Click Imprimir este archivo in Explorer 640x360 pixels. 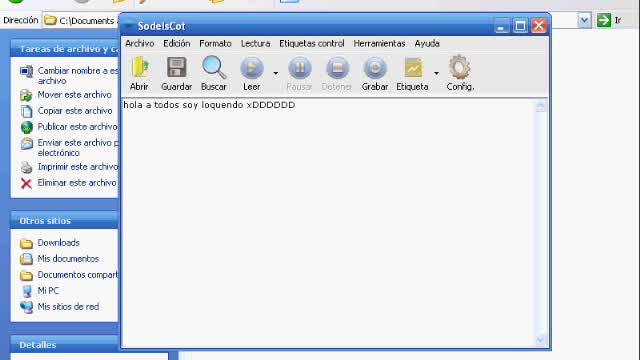(x=78, y=167)
